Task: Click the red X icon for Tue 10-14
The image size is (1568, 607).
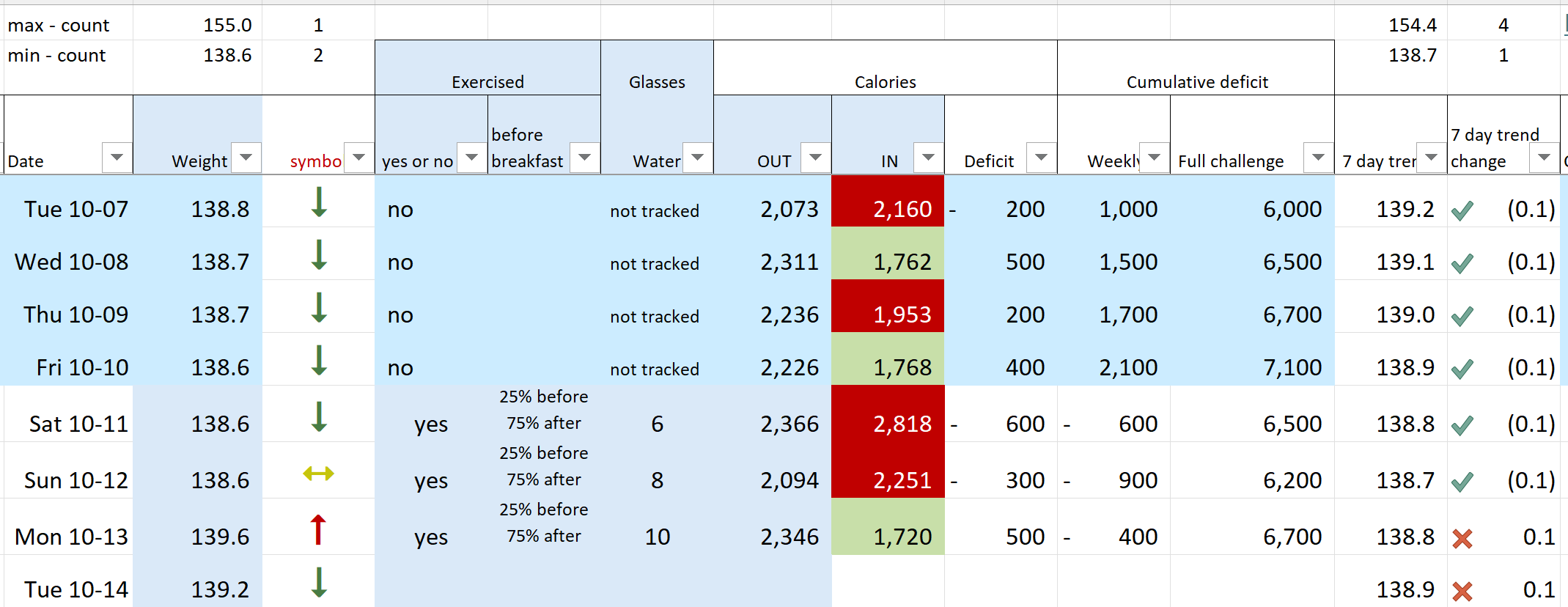Action: coord(1462,592)
